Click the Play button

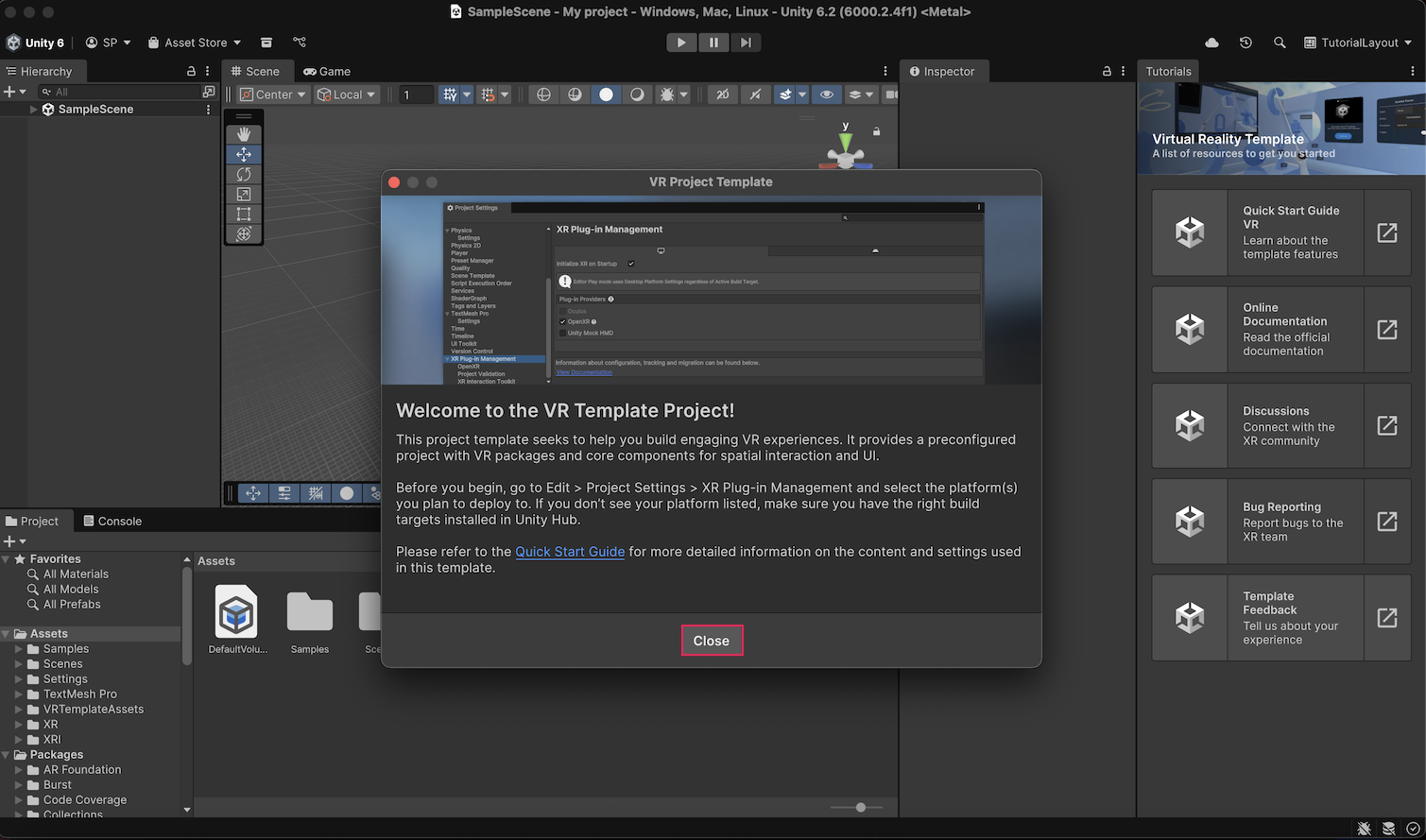(680, 43)
